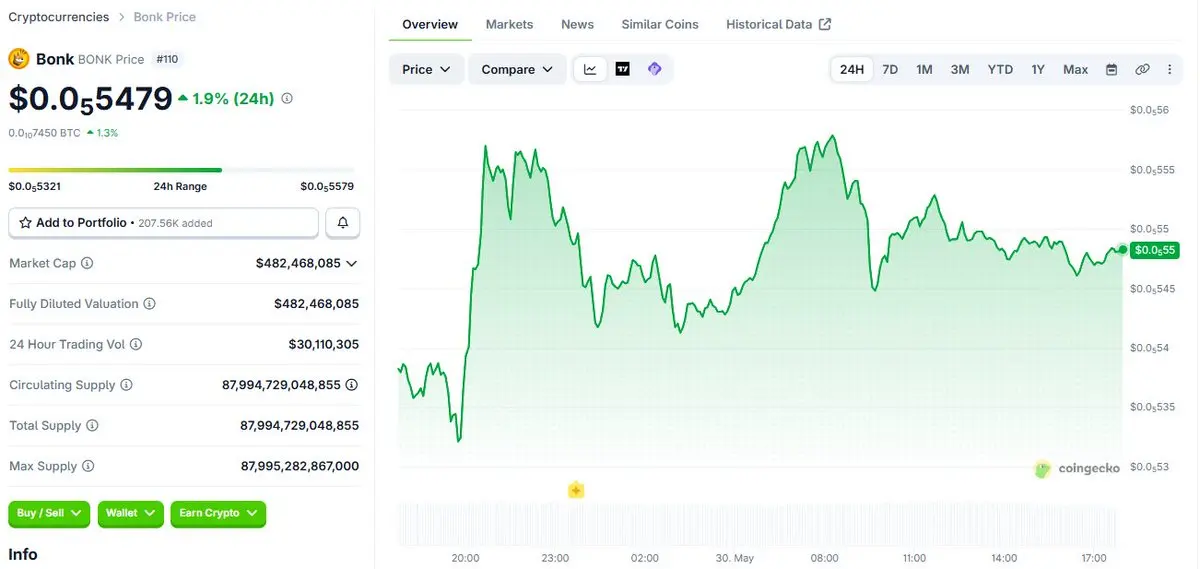Click market cap value $482,468,085

[x=298, y=264]
